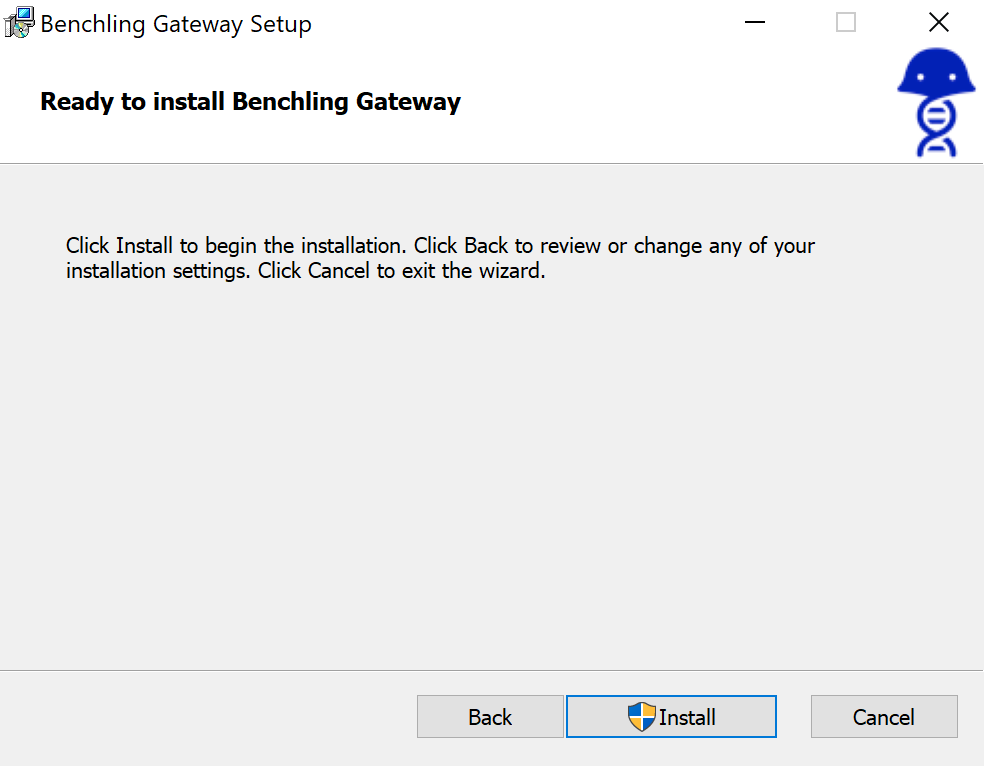
Task: Click empty footer area left of Back
Action: click(x=200, y=717)
